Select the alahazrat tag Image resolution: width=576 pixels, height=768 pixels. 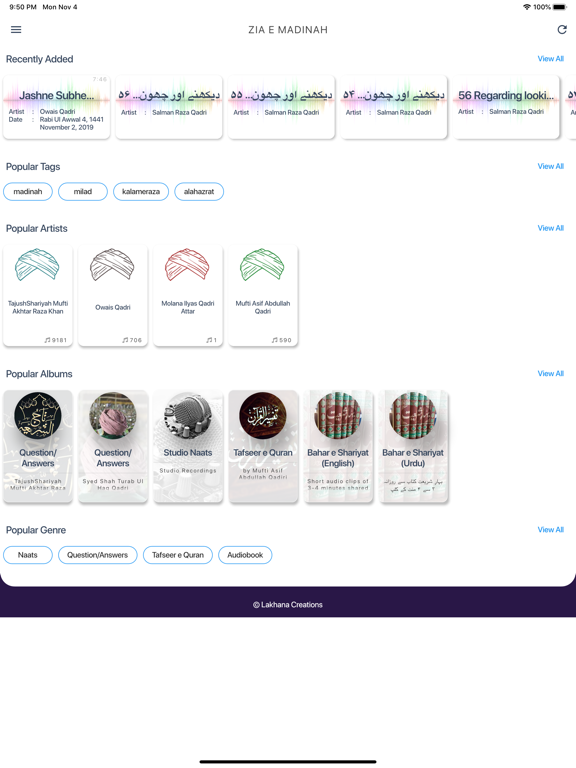click(199, 192)
